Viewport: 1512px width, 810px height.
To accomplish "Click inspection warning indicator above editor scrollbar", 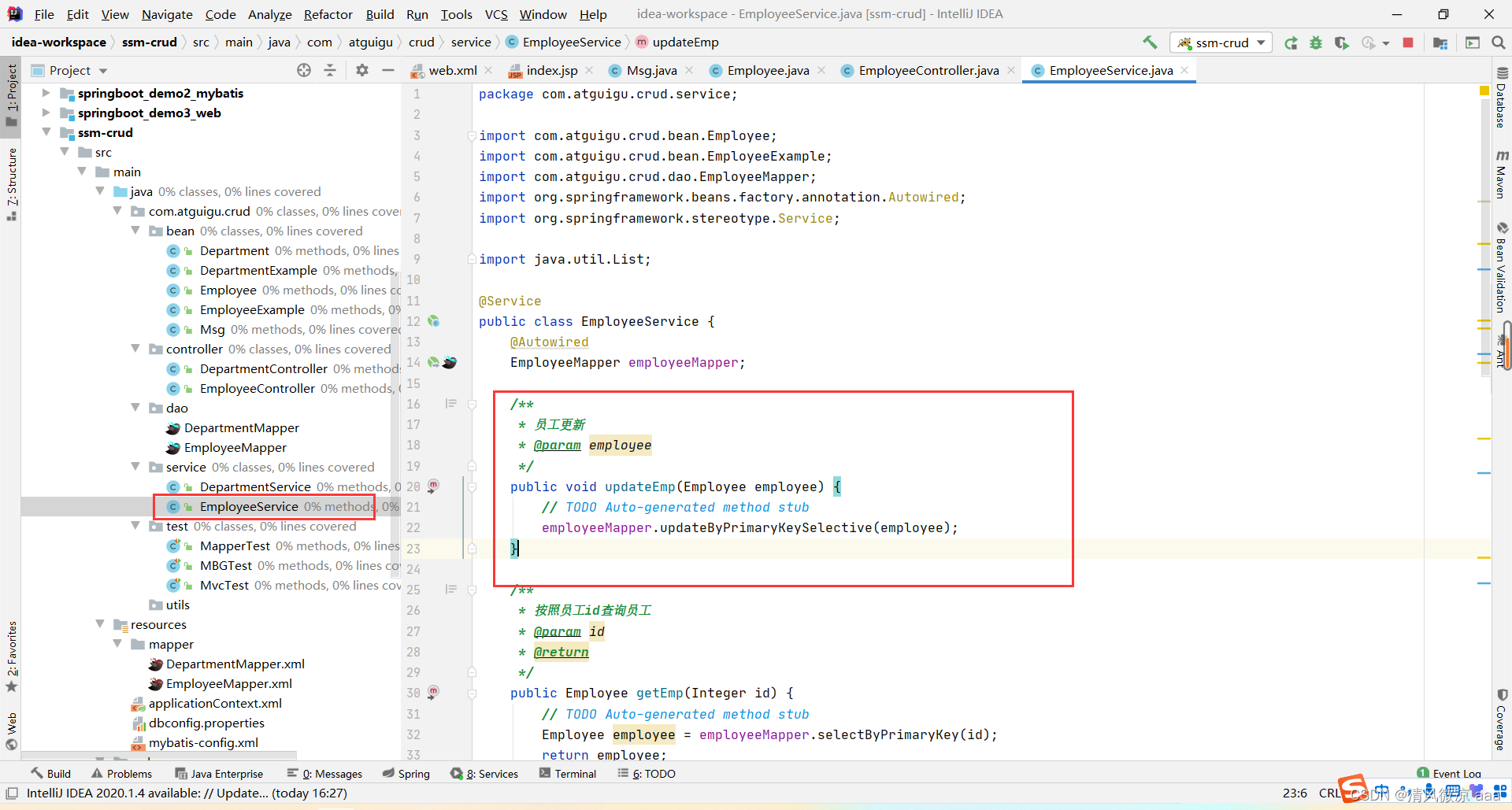I will point(1484,91).
